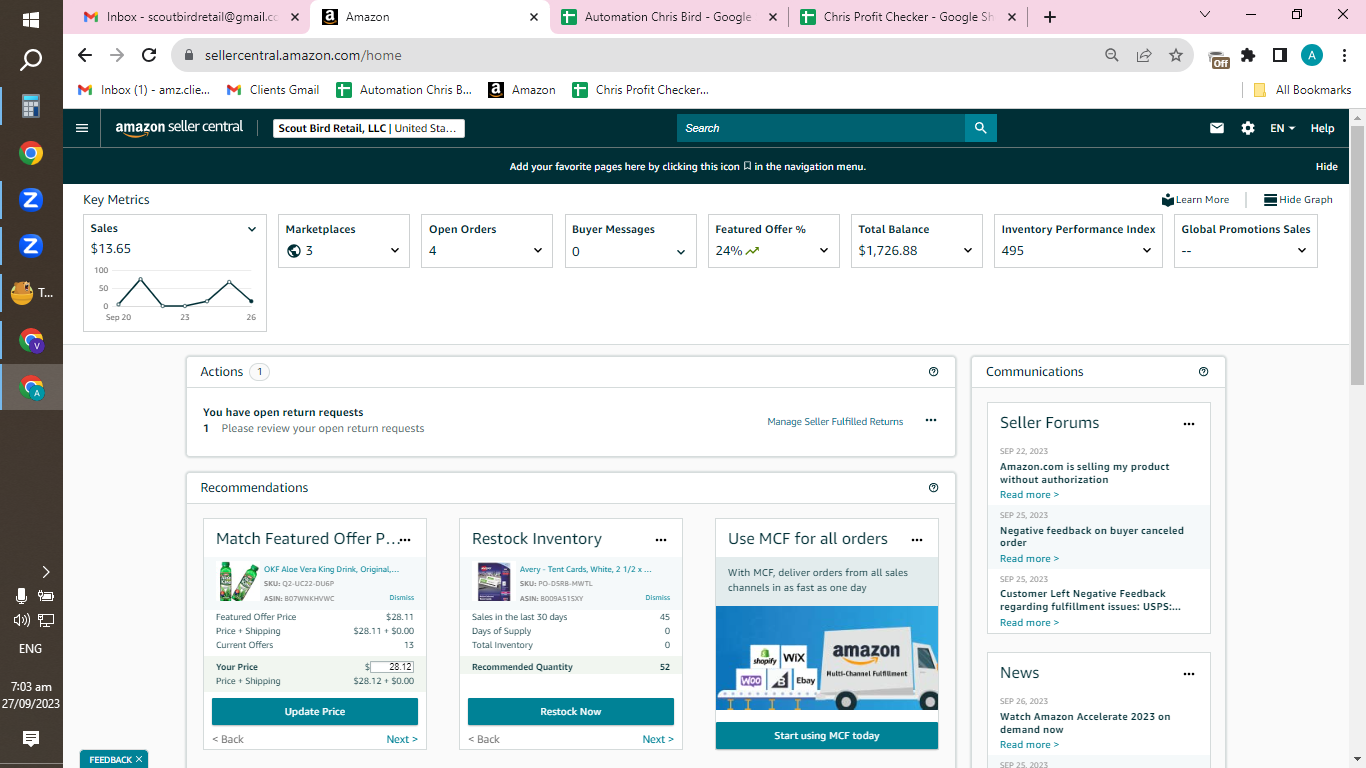Viewport: 1366px width, 768px height.
Task: Open a new browser tab
Action: 1049,17
